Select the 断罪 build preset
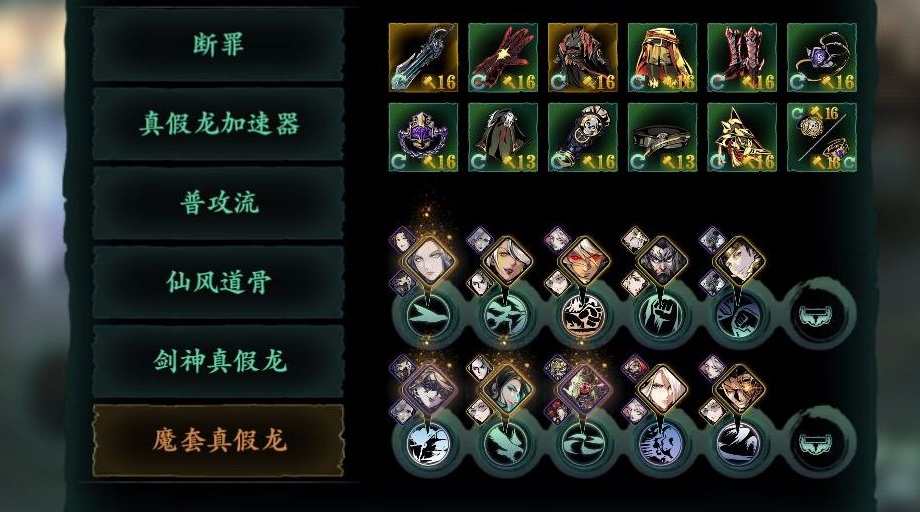 pyautogui.click(x=218, y=45)
